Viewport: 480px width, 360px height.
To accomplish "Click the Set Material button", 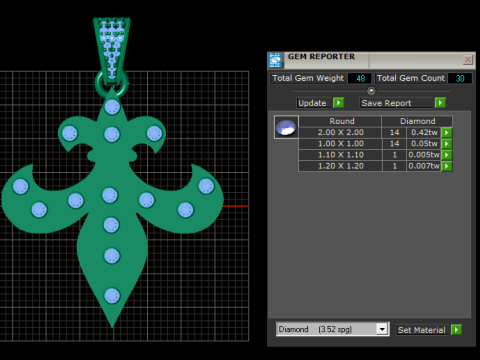I will point(423,330).
